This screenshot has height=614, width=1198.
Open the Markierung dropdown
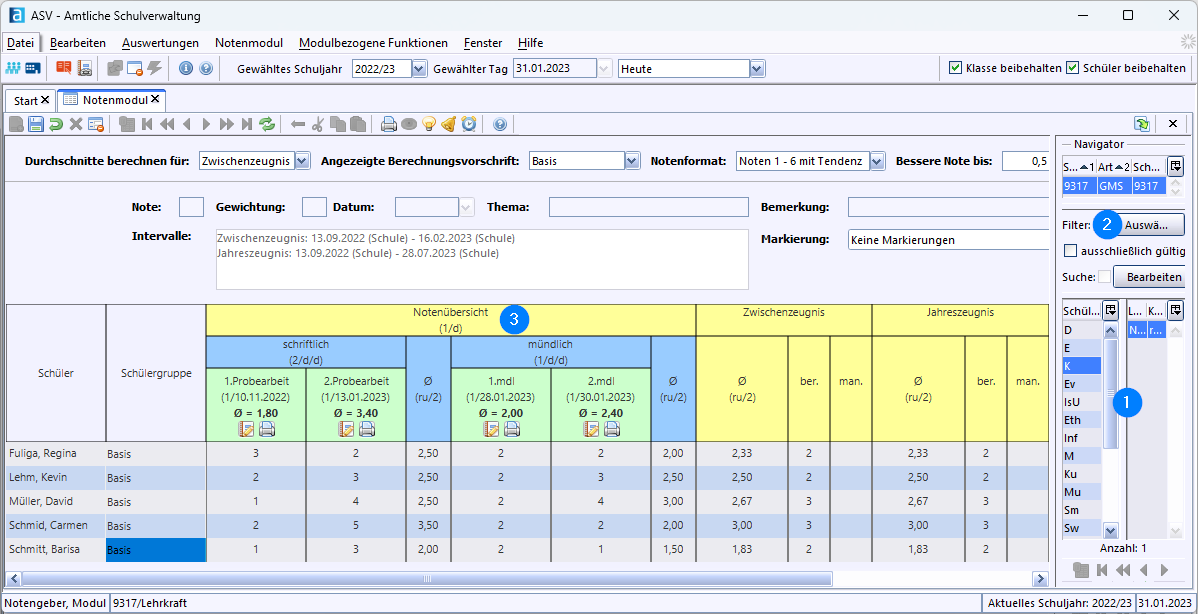[947, 240]
